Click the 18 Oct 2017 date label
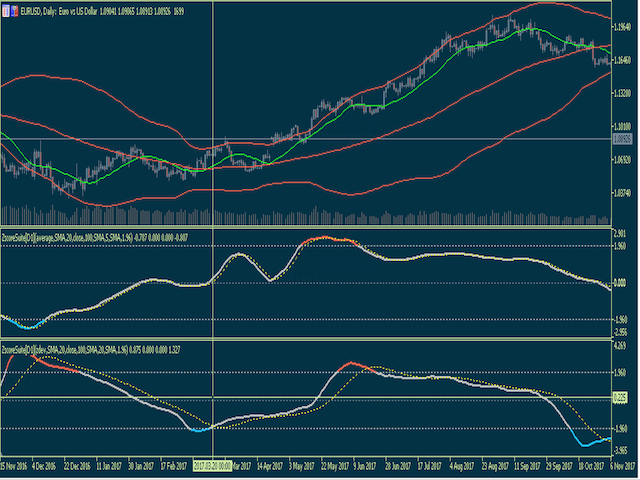 591,466
